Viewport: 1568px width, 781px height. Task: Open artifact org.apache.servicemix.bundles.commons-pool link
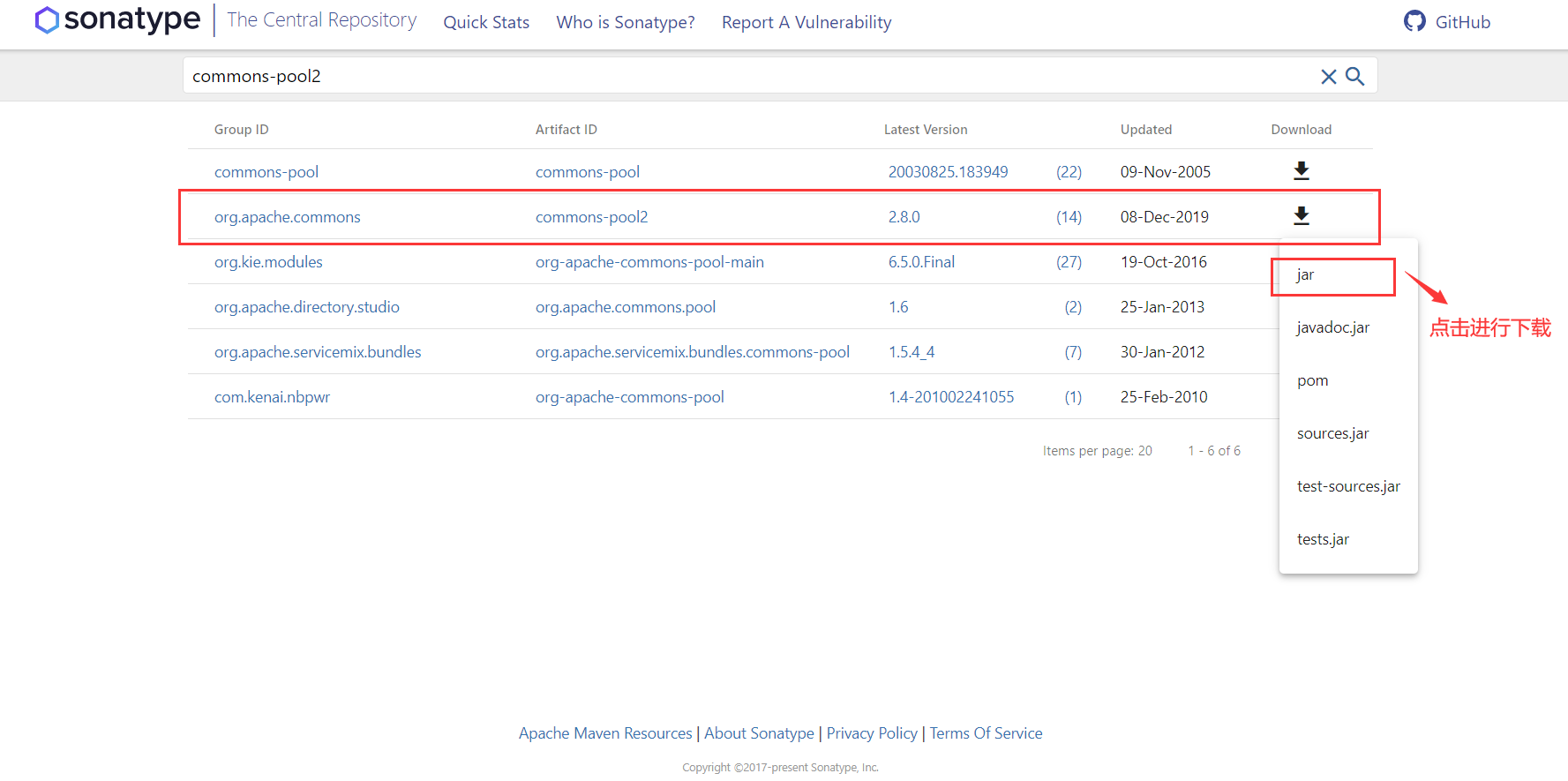pyautogui.click(x=693, y=352)
